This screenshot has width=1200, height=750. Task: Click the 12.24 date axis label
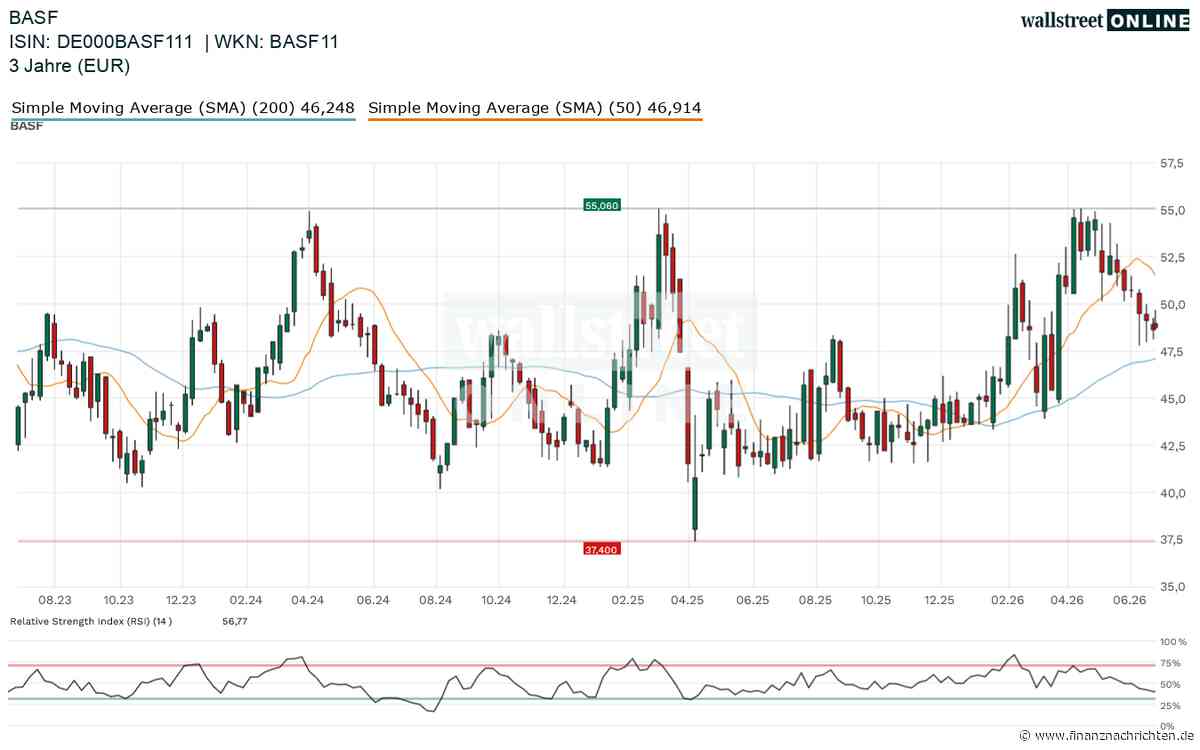point(562,600)
